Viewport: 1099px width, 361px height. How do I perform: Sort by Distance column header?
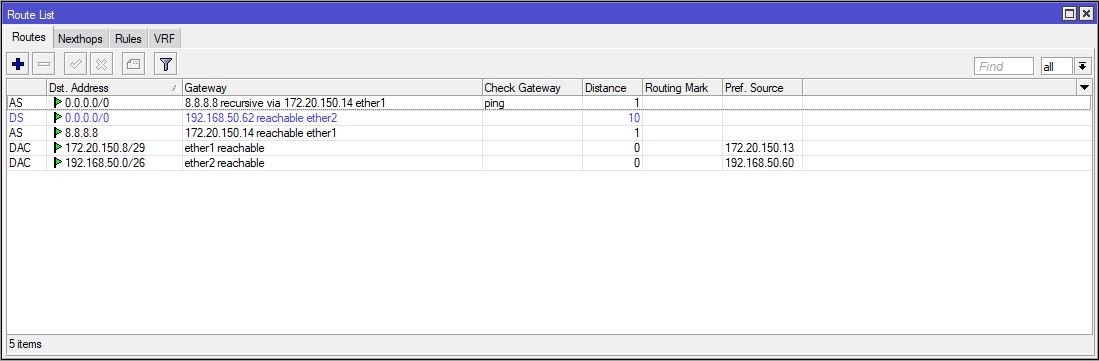coord(613,88)
